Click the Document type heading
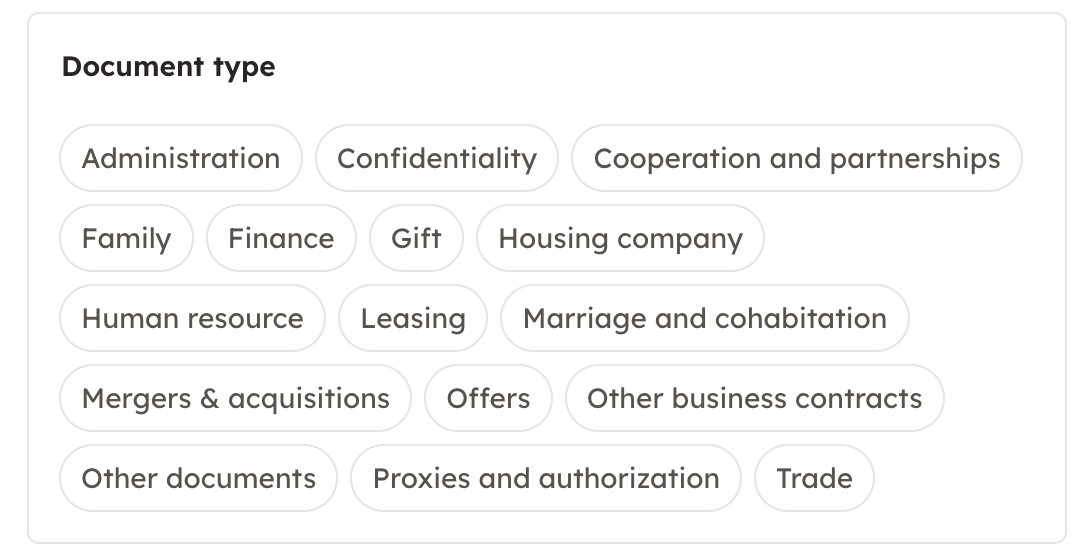The width and height of the screenshot is (1092, 558). pos(168,67)
